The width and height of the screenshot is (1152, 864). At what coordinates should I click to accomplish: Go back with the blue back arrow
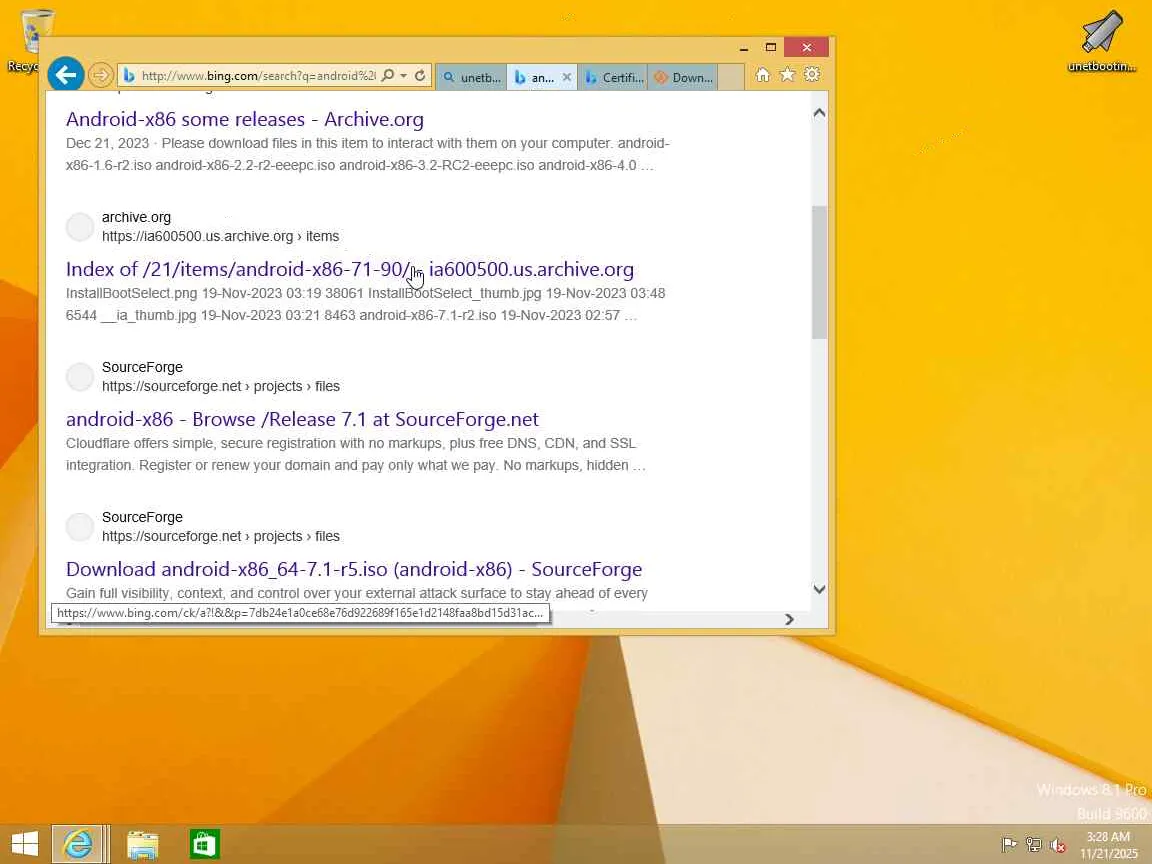click(x=65, y=75)
